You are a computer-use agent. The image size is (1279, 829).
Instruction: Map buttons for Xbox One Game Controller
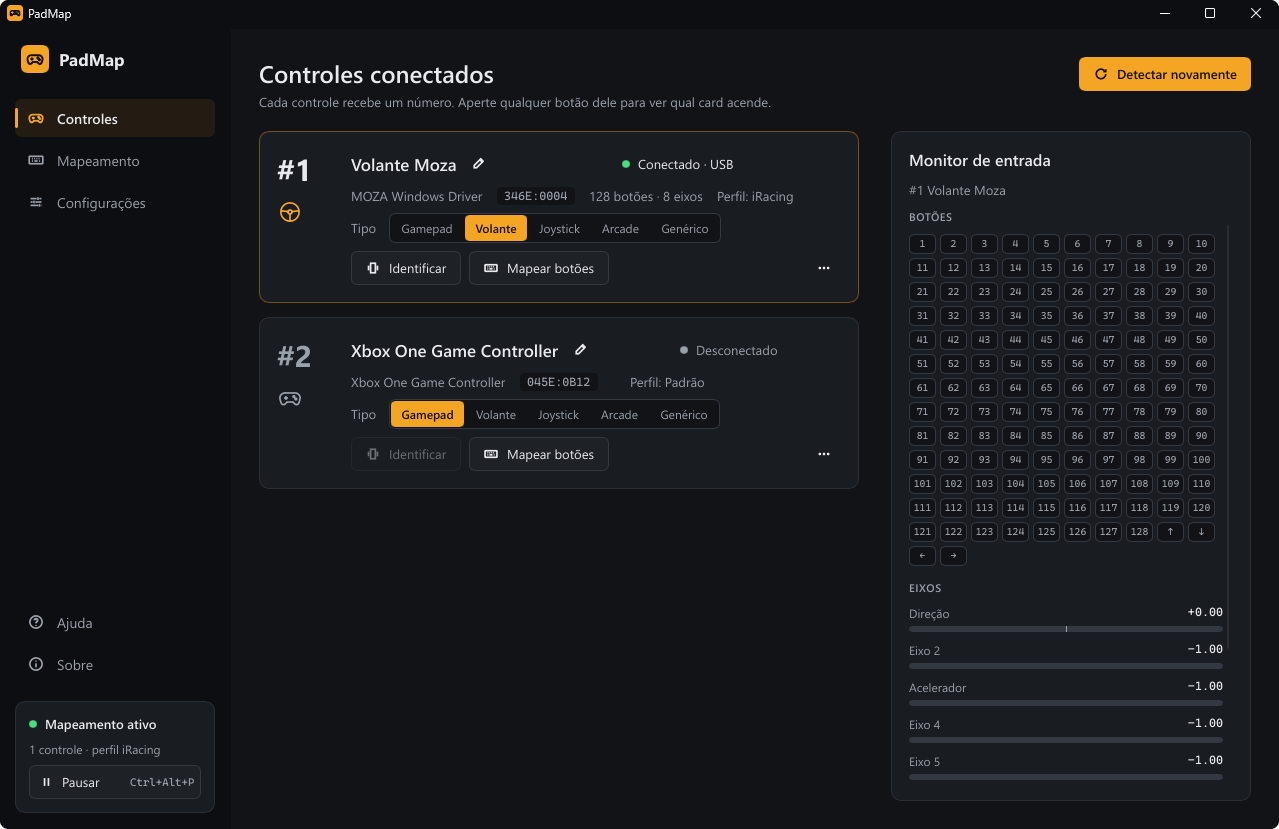point(539,454)
